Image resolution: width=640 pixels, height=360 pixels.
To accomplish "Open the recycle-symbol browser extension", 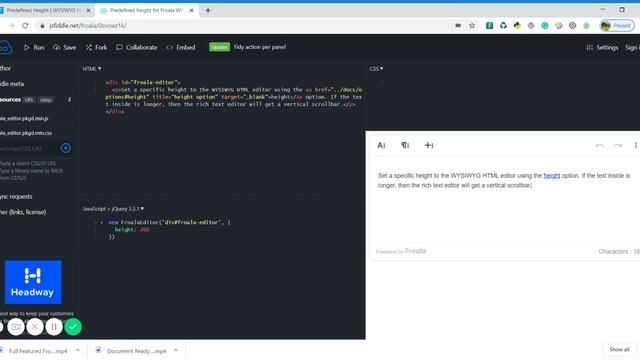I will (503, 25).
